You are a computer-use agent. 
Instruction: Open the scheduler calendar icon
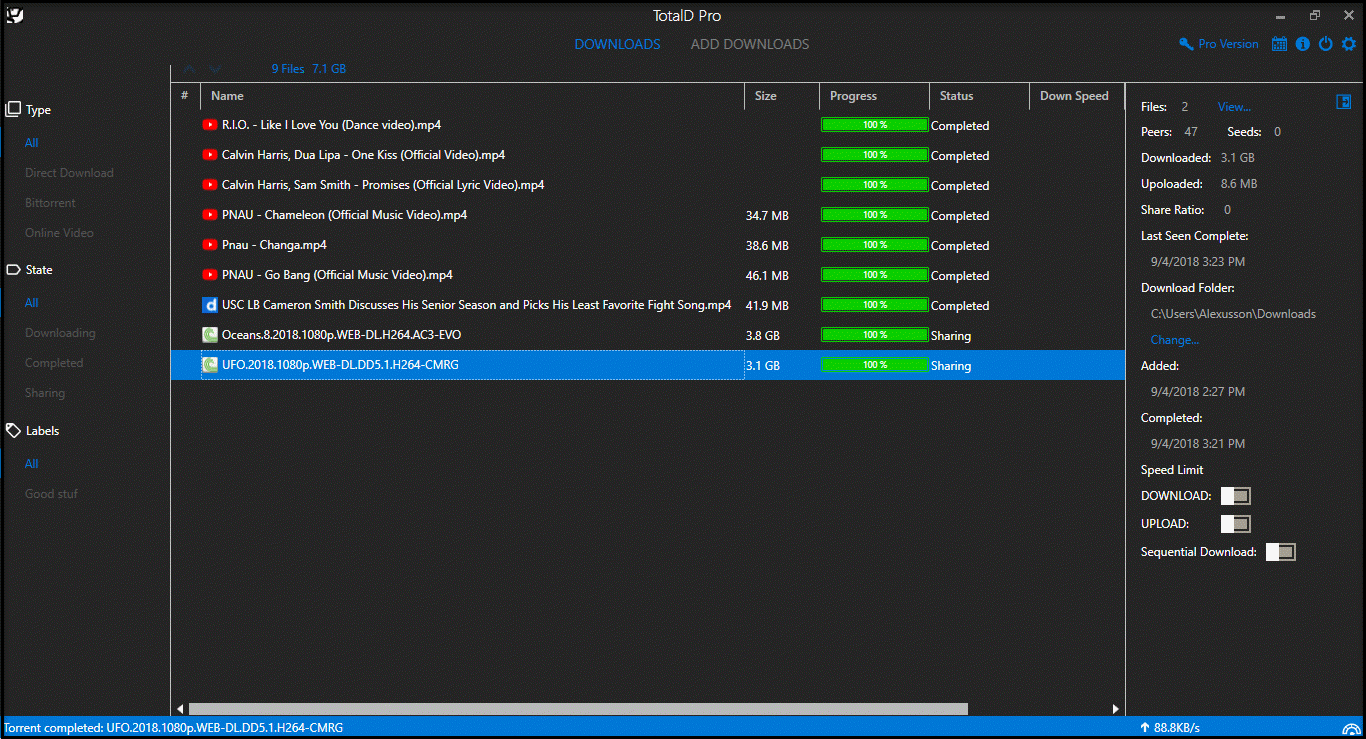tap(1279, 44)
